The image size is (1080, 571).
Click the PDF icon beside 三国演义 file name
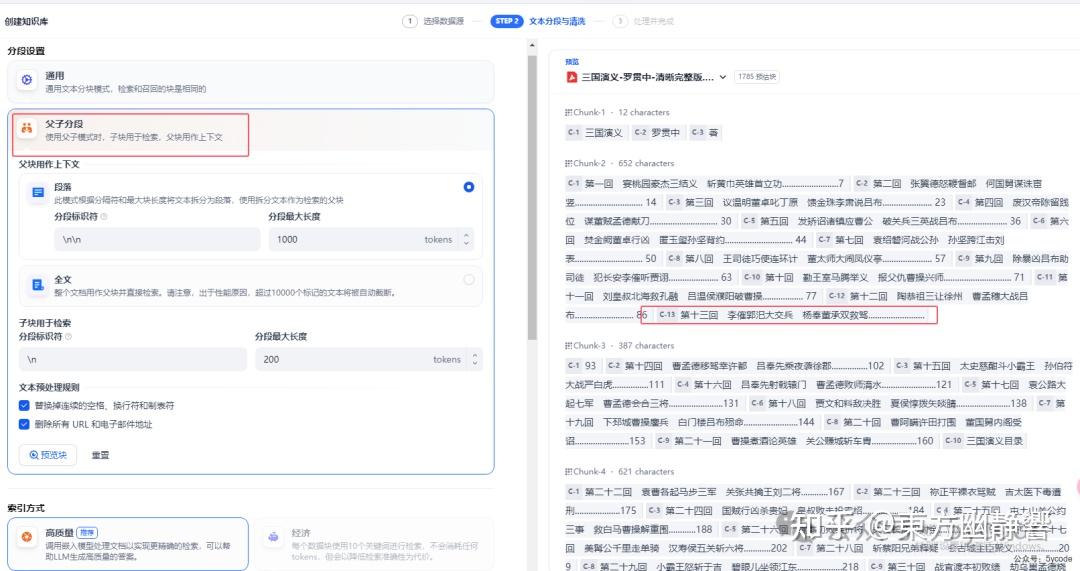click(572, 77)
